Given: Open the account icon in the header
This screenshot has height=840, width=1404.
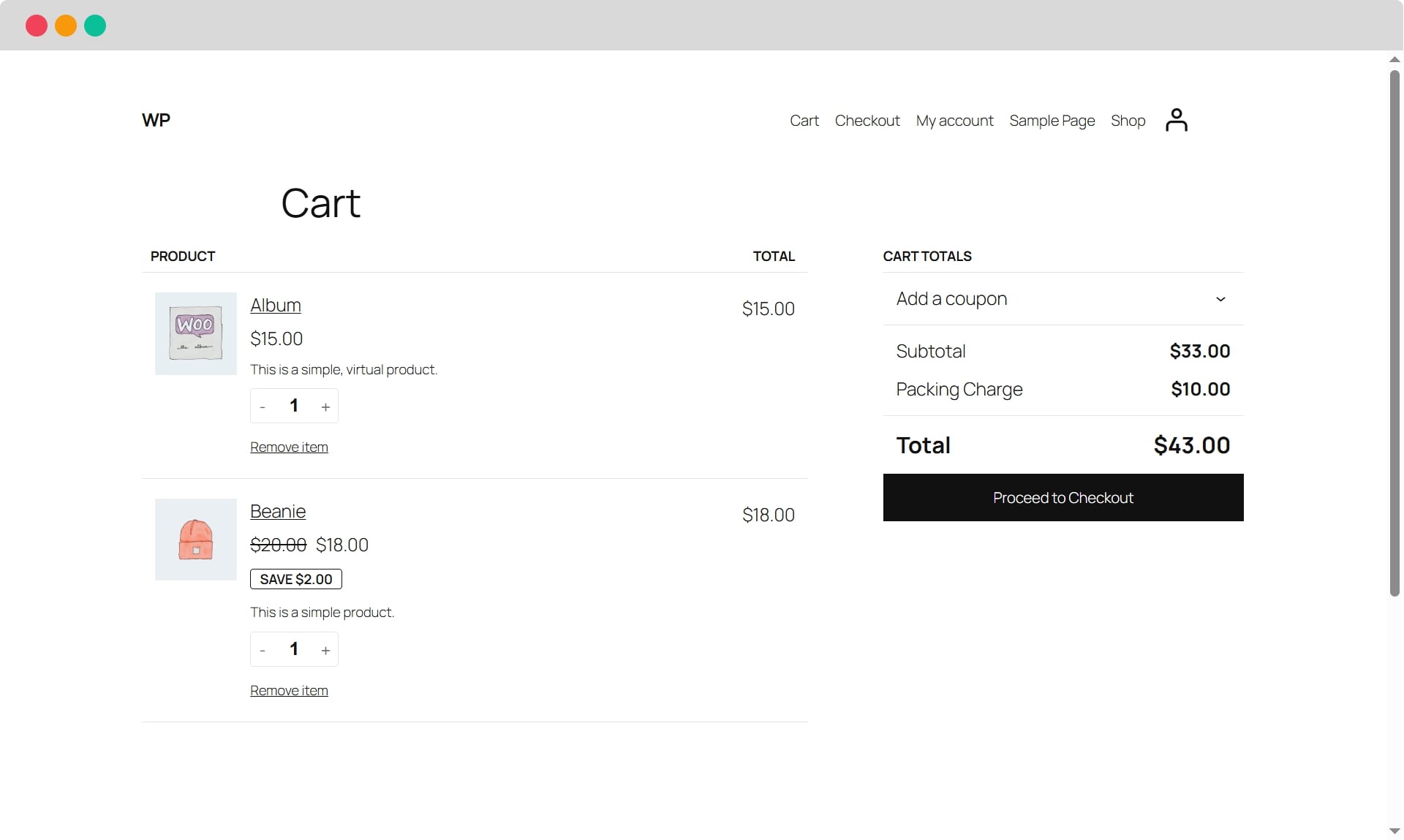Looking at the screenshot, I should coord(1176,120).
